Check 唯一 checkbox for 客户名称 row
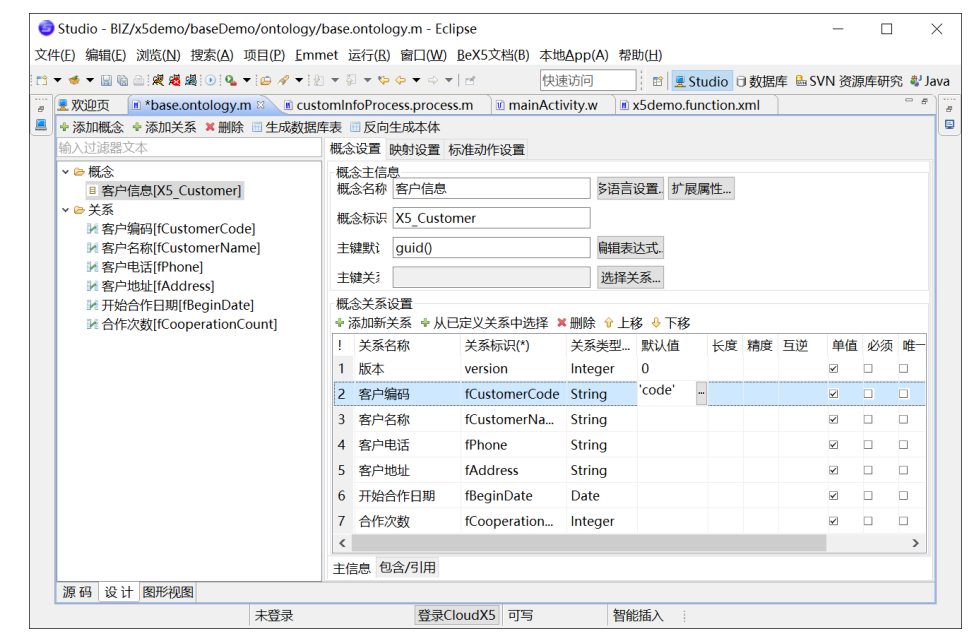This screenshot has width=971, height=636. tap(904, 419)
